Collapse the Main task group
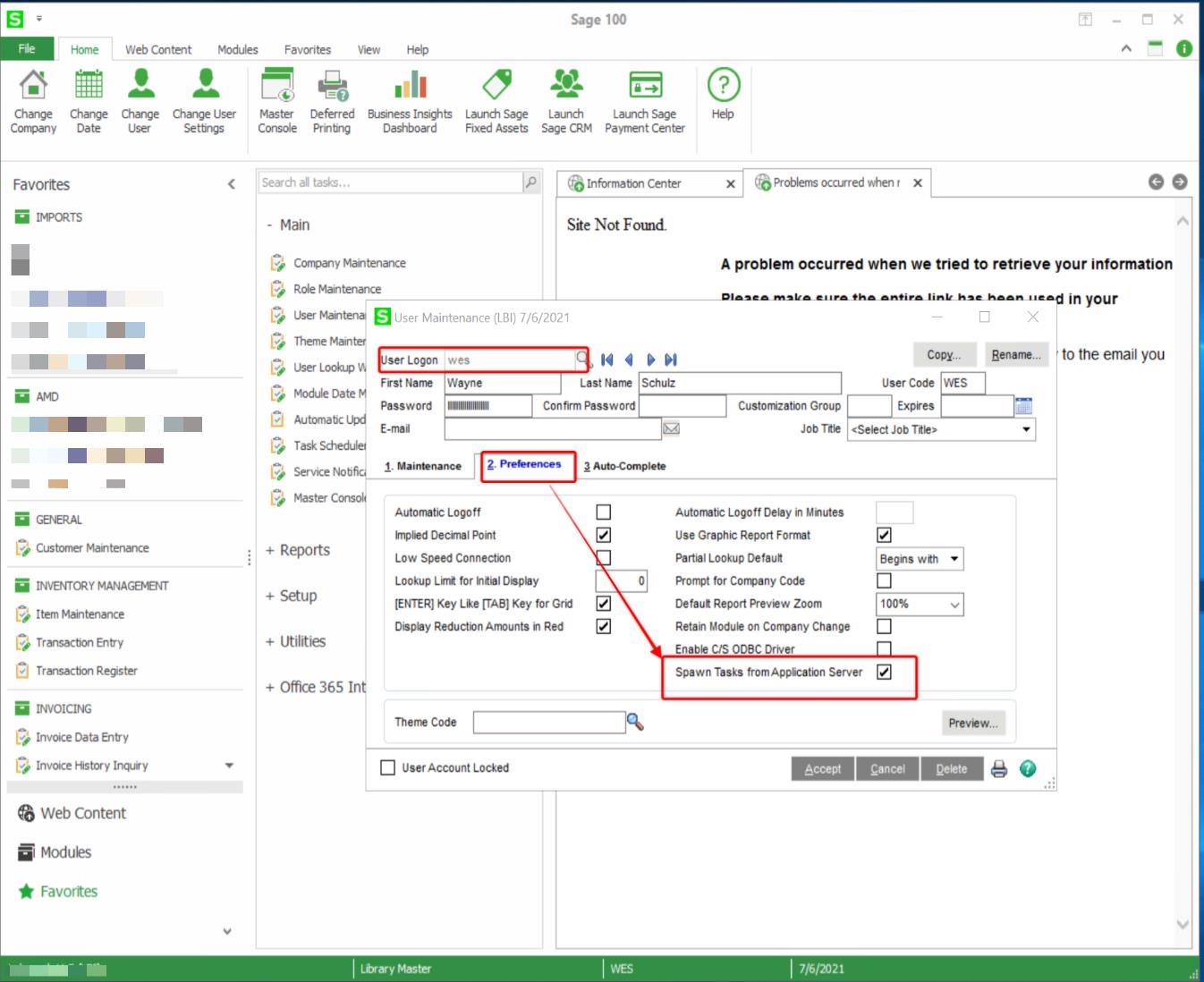Viewport: 1204px width, 982px height. (269, 225)
